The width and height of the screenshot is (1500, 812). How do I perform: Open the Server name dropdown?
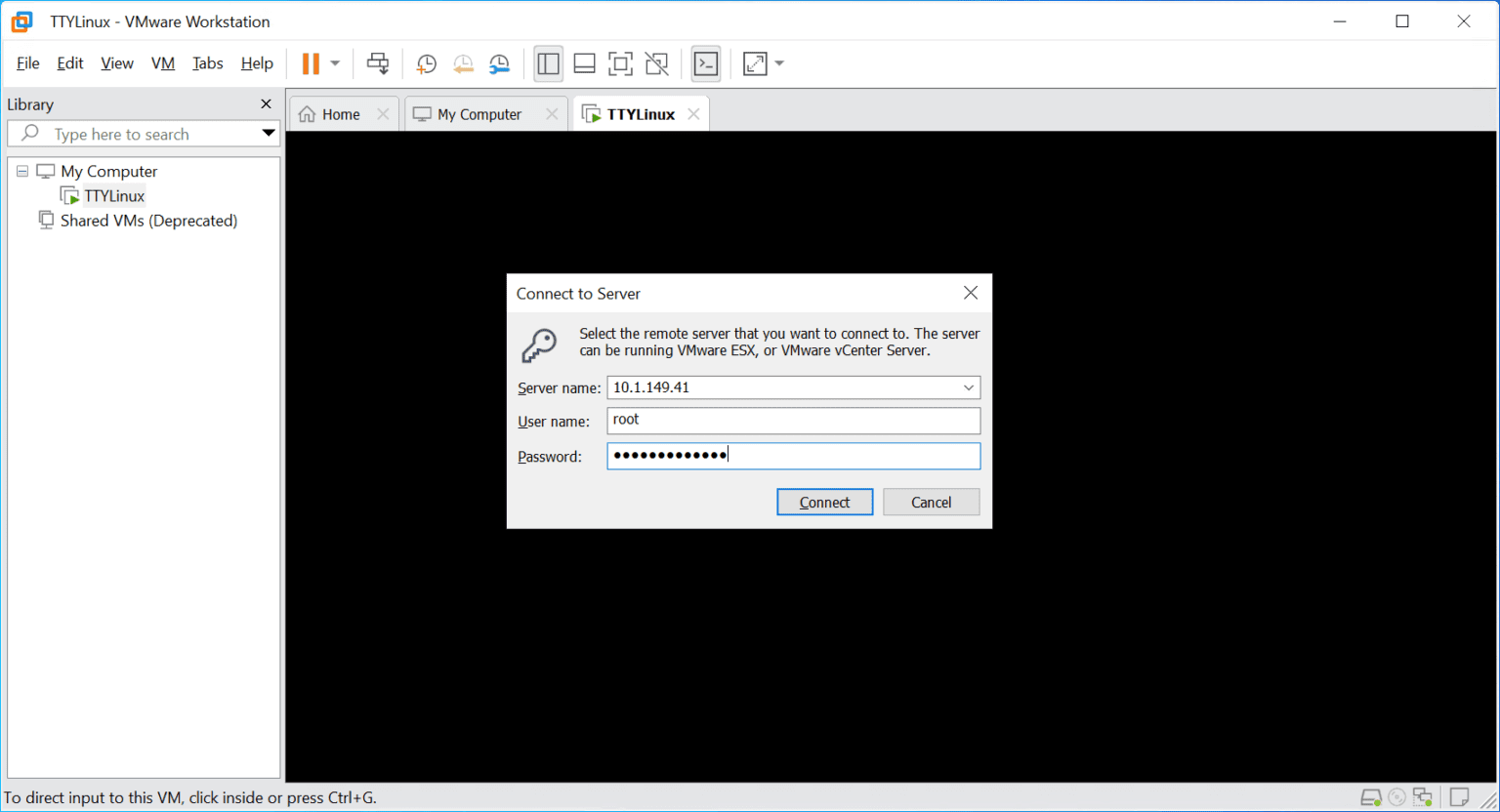968,387
